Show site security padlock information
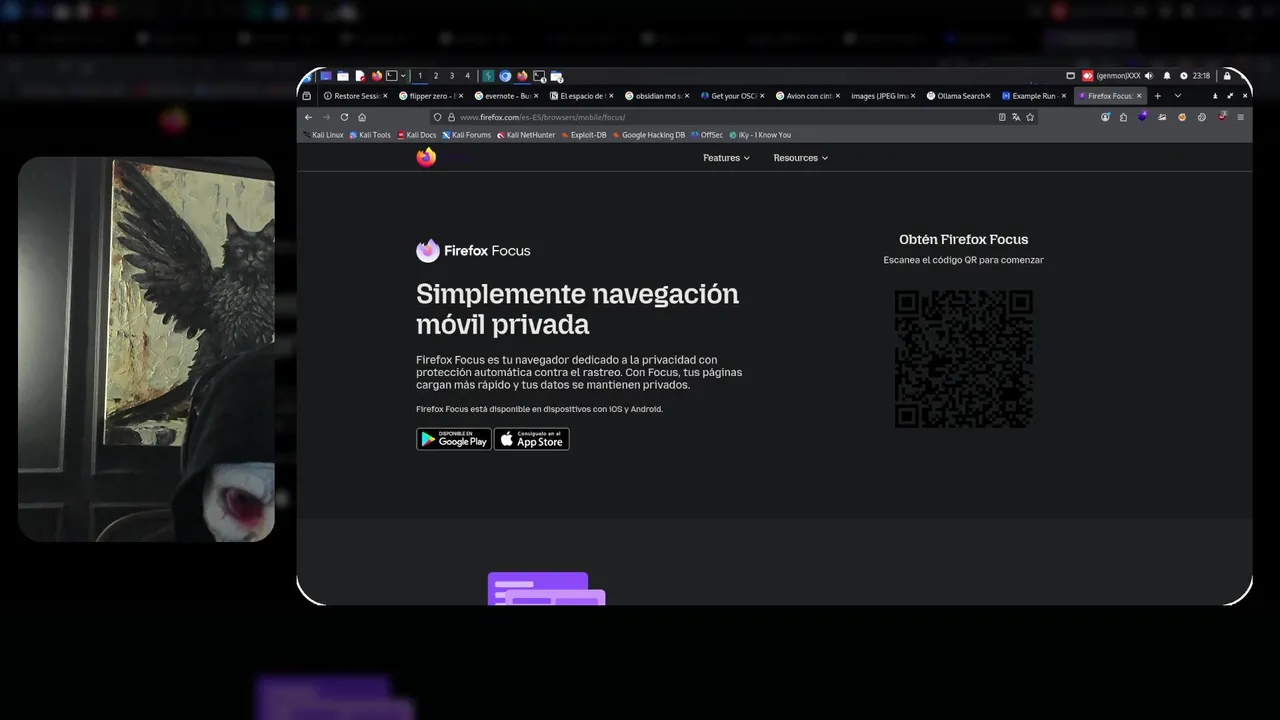Viewport: 1280px width, 720px height. click(x=451, y=117)
